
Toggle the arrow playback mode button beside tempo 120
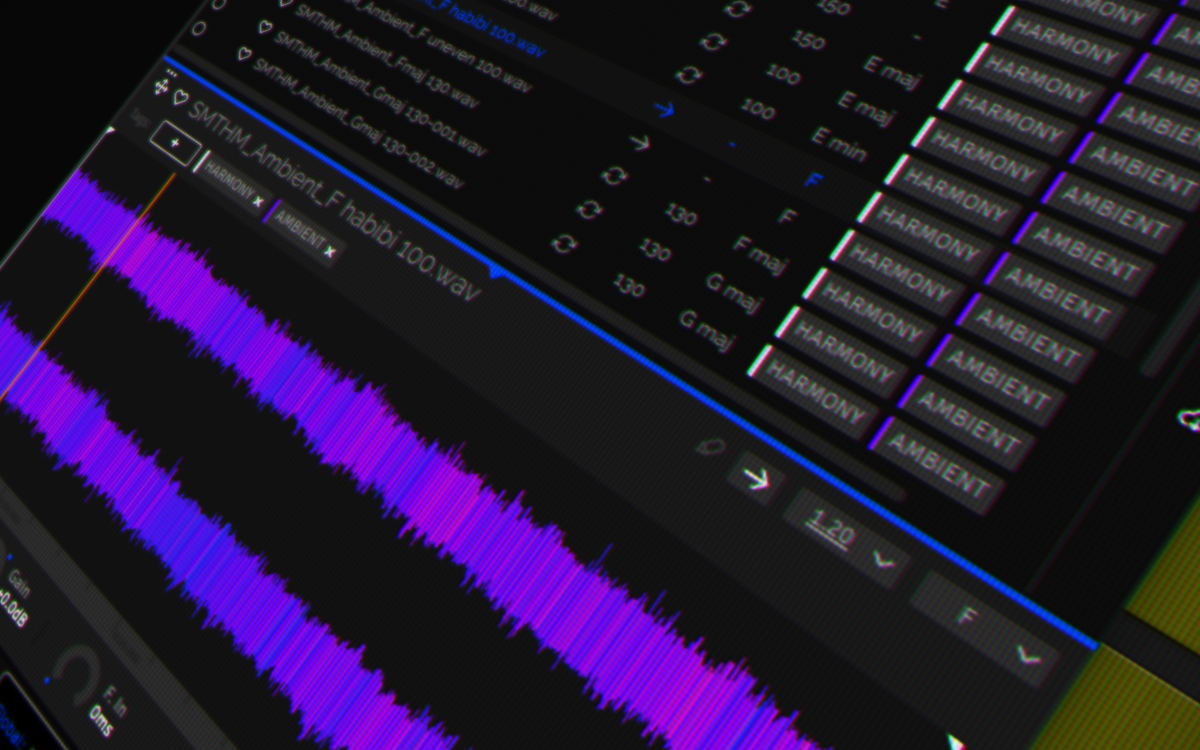click(757, 480)
